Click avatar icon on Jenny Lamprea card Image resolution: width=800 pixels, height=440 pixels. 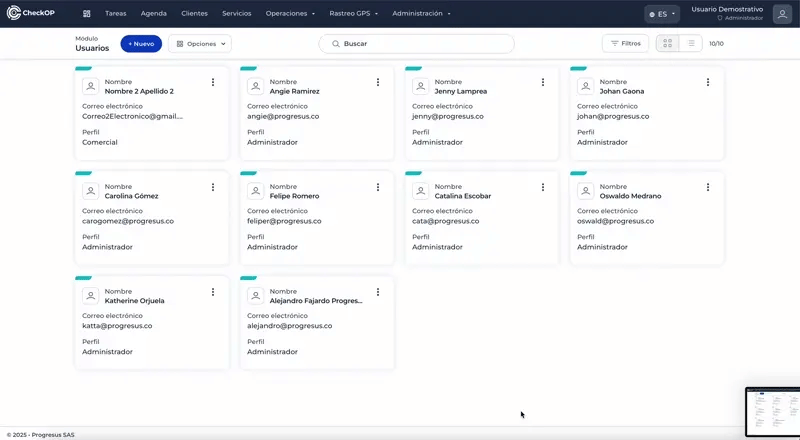click(420, 86)
